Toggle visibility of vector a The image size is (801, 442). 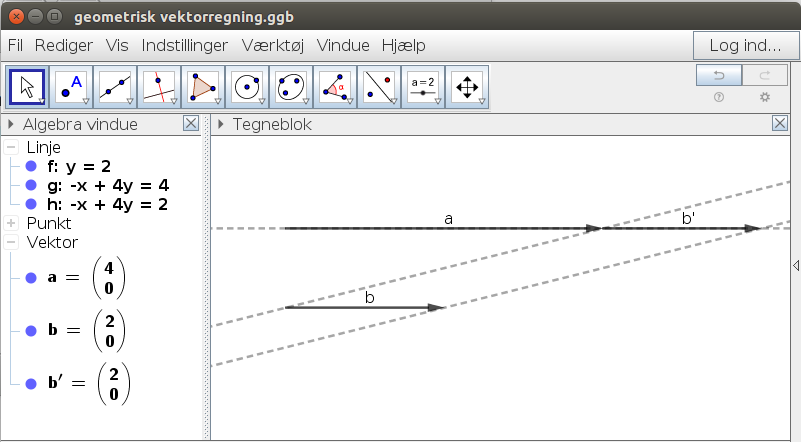coord(31,277)
